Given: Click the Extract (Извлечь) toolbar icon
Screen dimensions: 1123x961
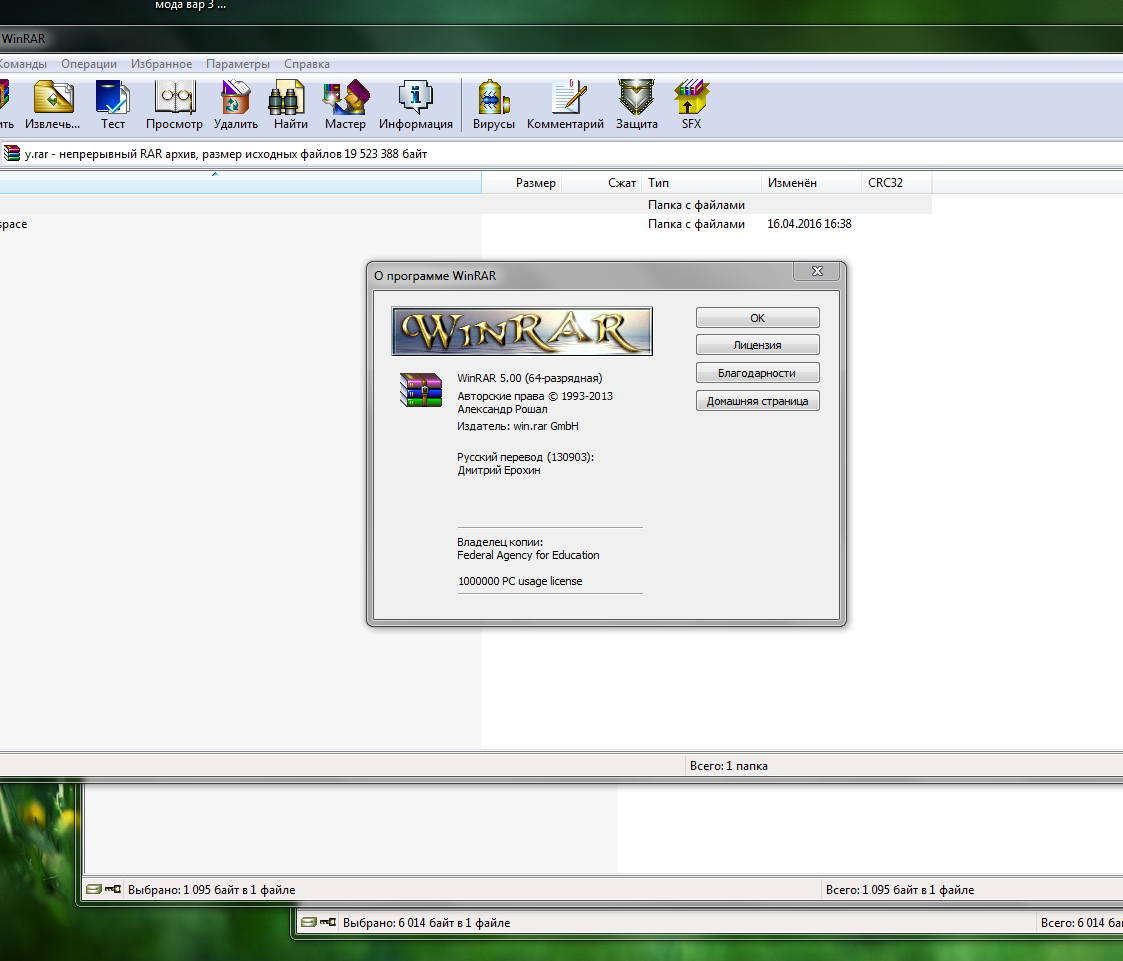Looking at the screenshot, I should tap(53, 100).
